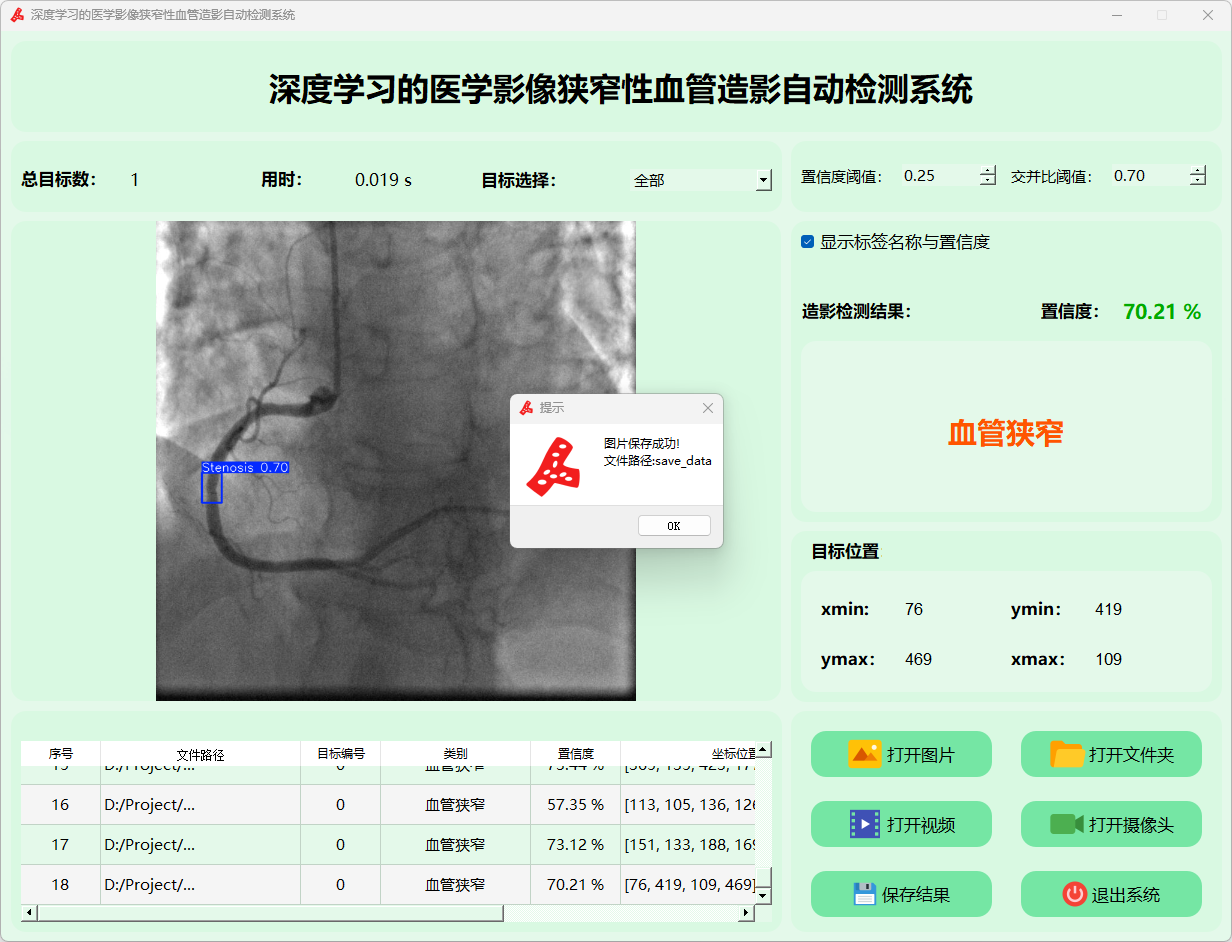Click the table's vertical scrollbar up arrow

763,750
